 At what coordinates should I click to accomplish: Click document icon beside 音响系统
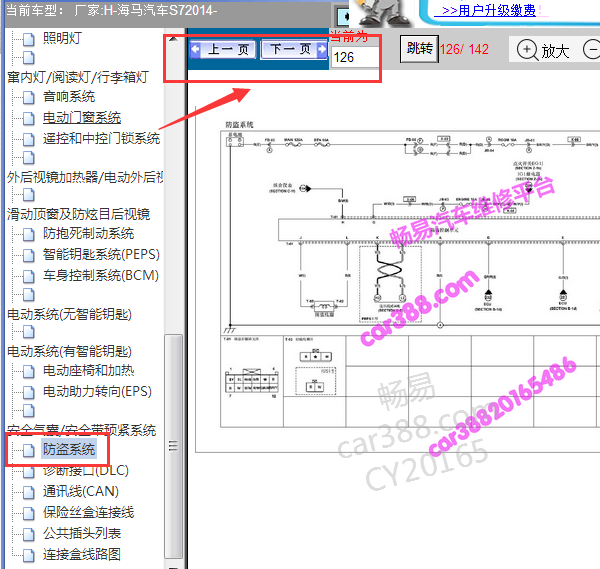click(28, 97)
